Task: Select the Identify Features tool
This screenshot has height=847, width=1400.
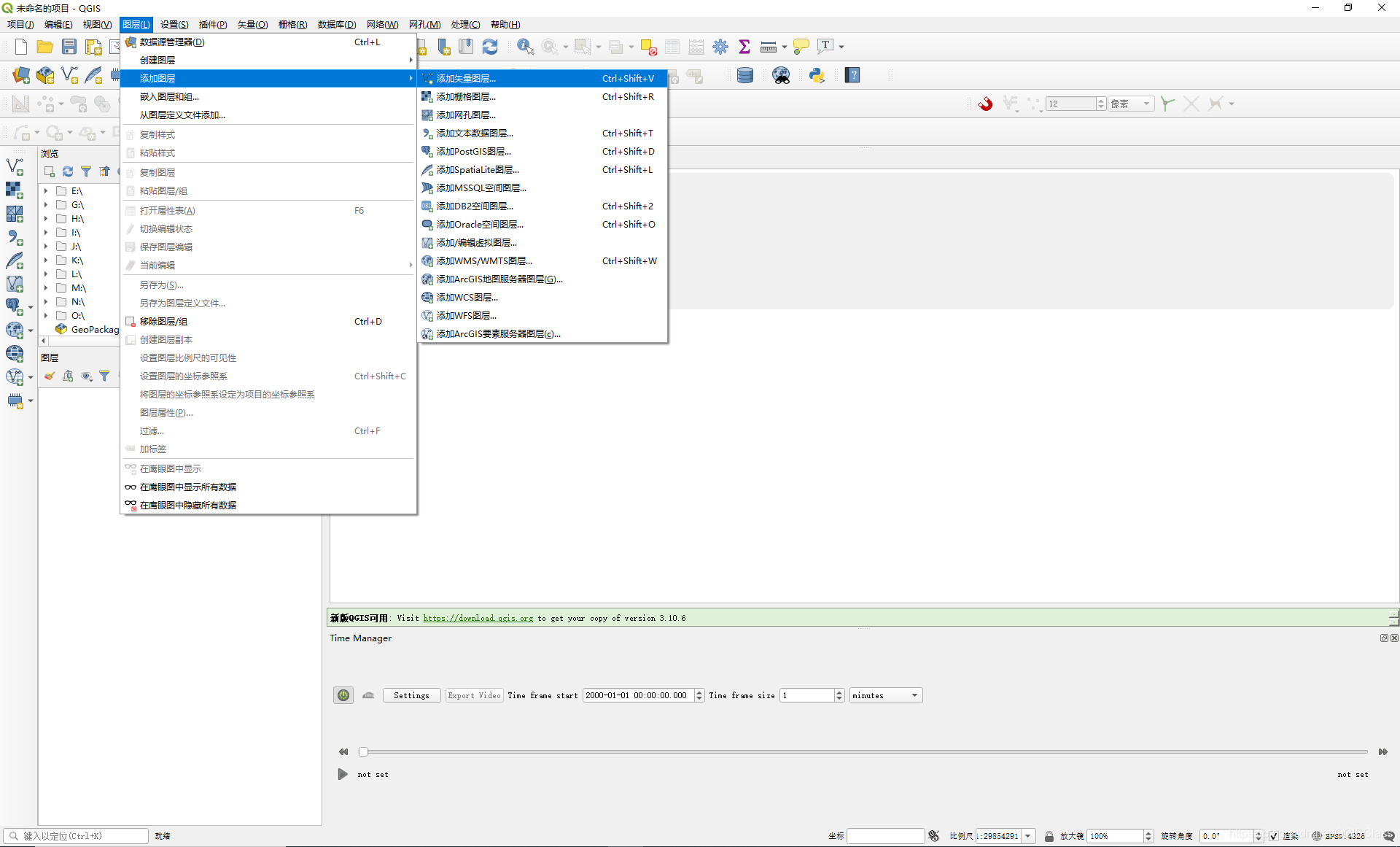Action: pos(525,47)
